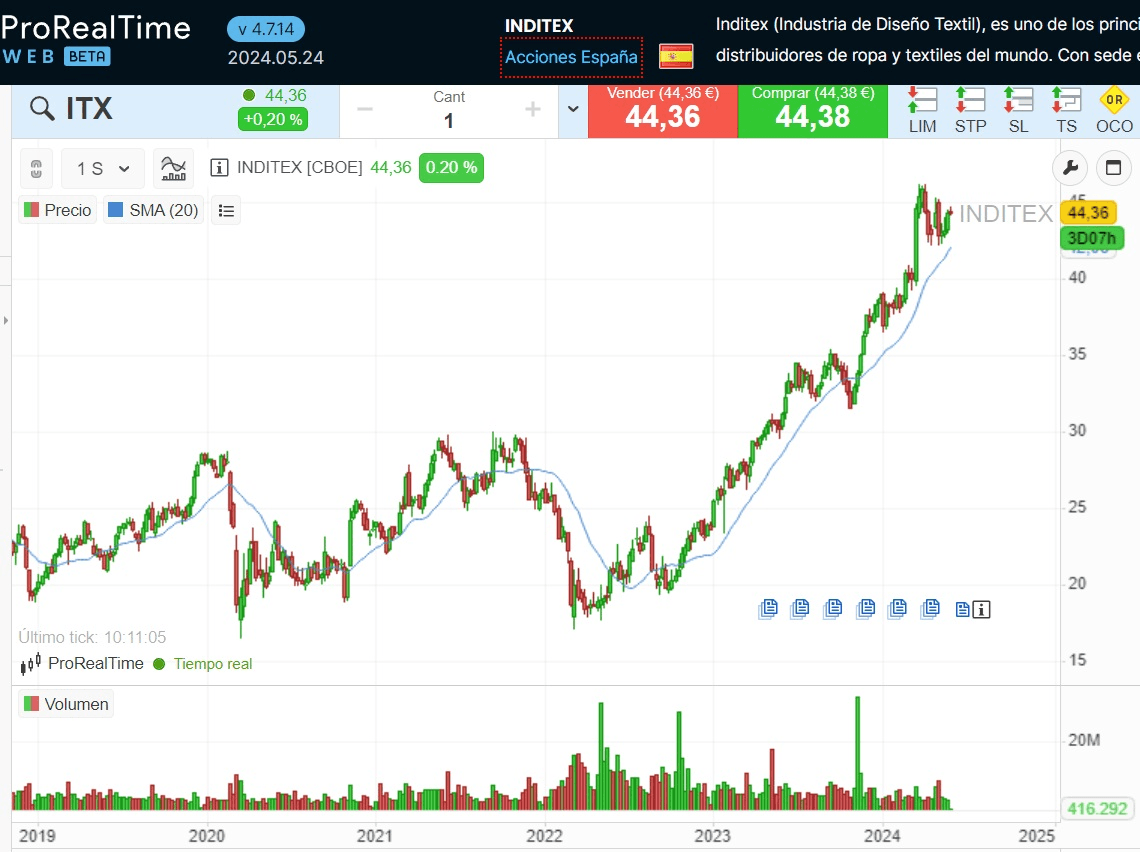This screenshot has width=1140, height=852.
Task: Toggle the SMA (20) indicator label
Action: [x=153, y=210]
